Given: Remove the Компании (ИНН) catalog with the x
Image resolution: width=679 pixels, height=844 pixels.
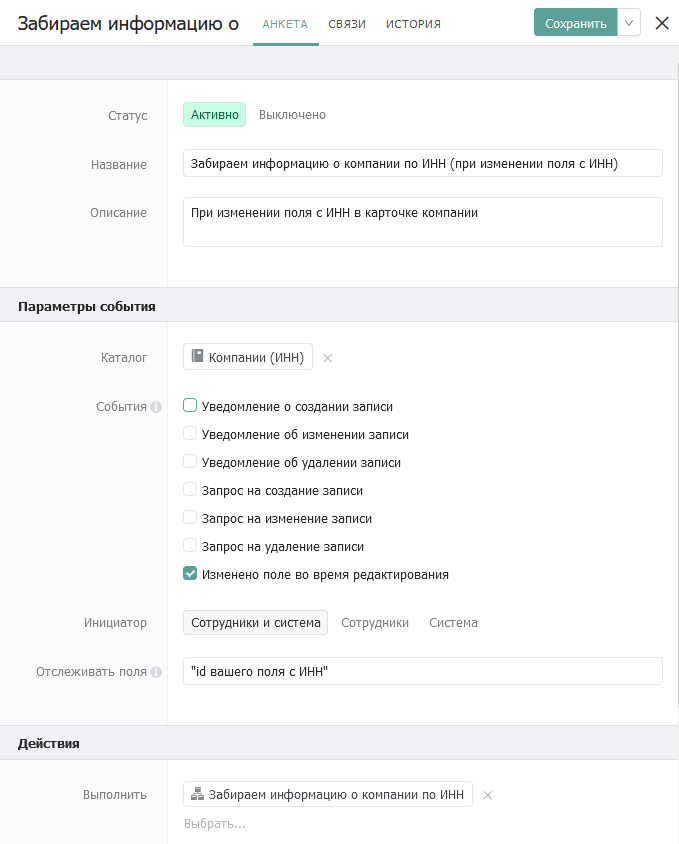Looking at the screenshot, I should click(327, 358).
